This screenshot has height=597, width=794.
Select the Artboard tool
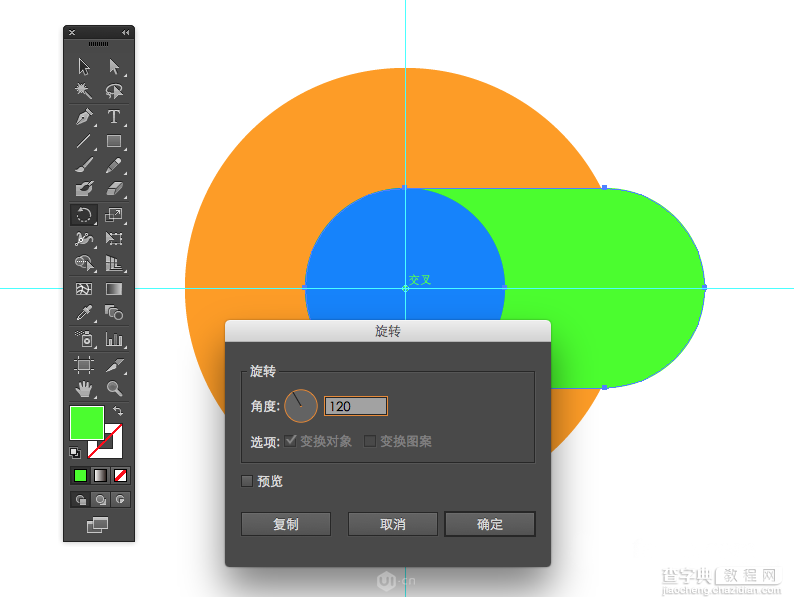pyautogui.click(x=84, y=365)
